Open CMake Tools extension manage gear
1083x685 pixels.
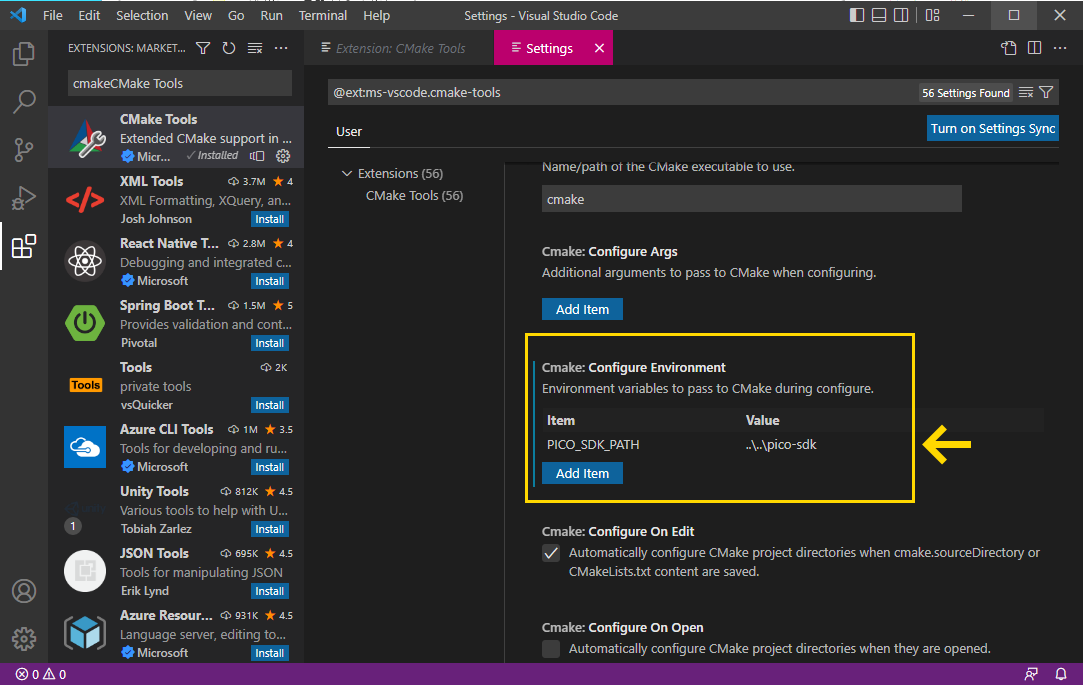coord(283,156)
